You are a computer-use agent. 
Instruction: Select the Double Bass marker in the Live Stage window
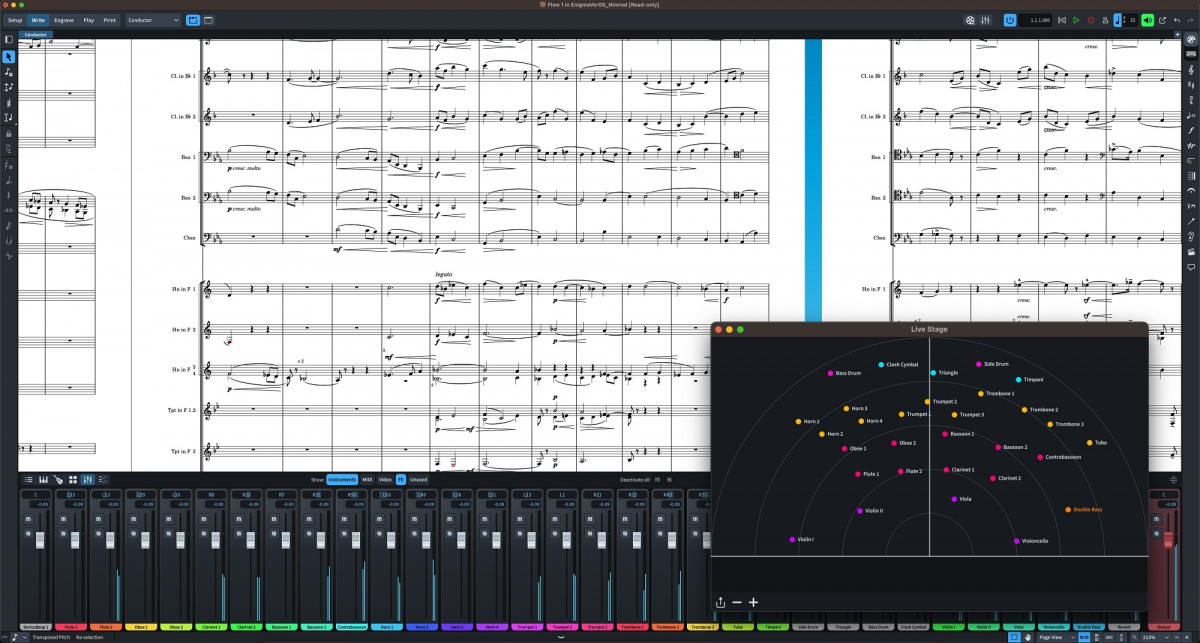click(x=1066, y=508)
